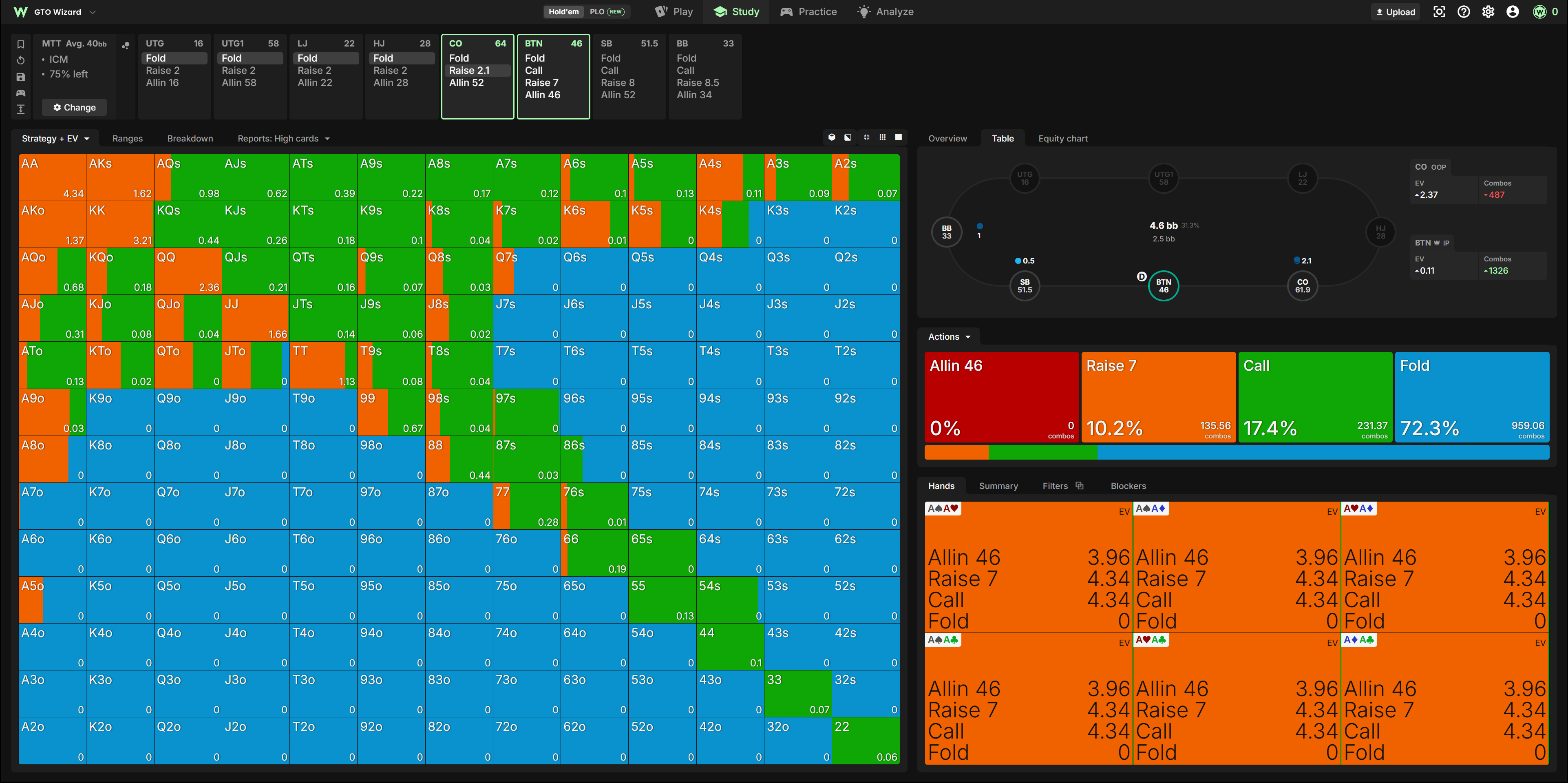Open the help question mark icon
Viewport: 1568px width, 783px height.
[1464, 11]
